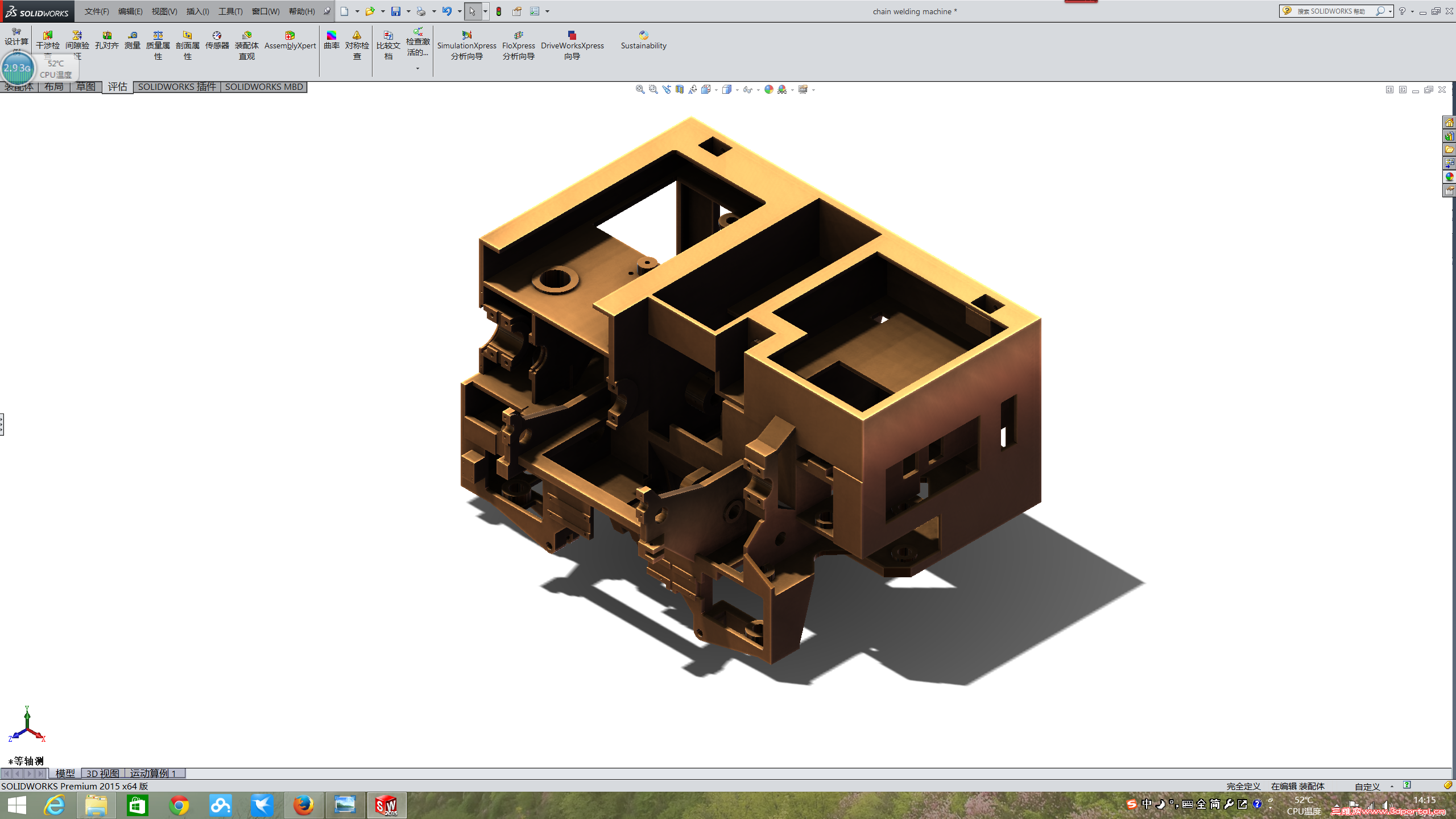The width and height of the screenshot is (1456, 819).
Task: Toggle the Edit Appearance colored ball
Action: click(x=769, y=89)
